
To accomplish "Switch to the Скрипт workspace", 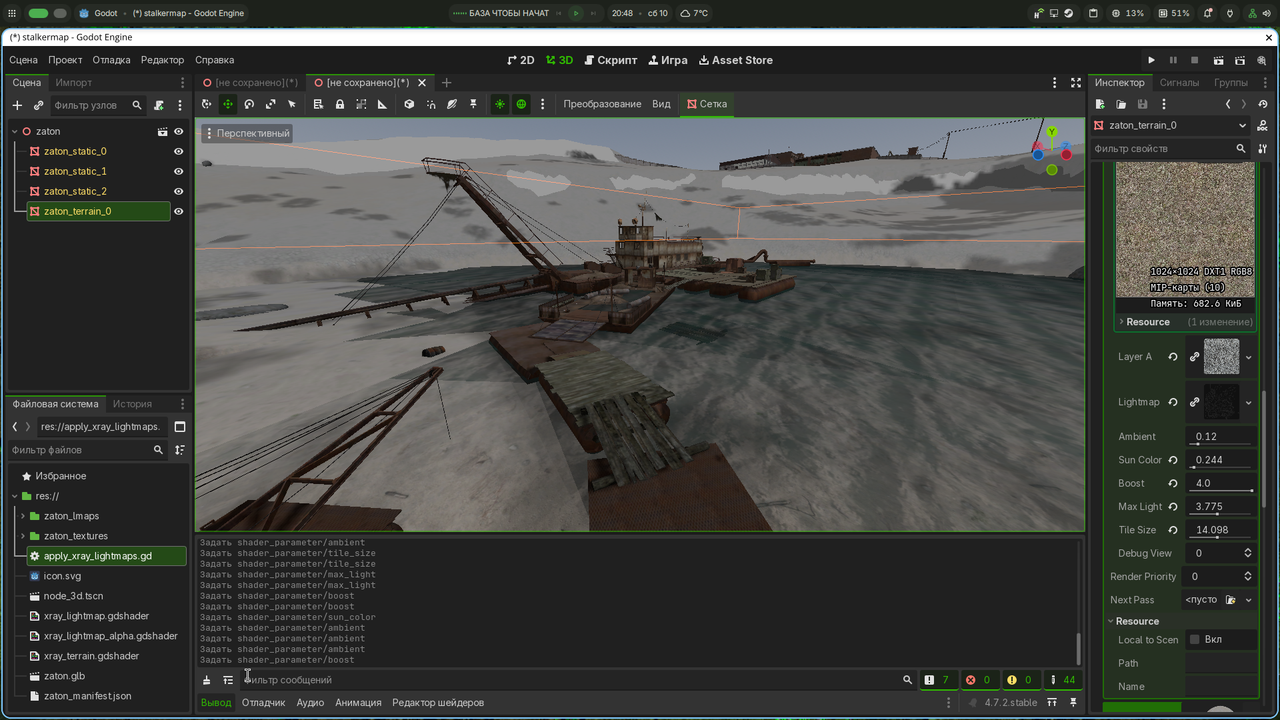I will tap(610, 60).
